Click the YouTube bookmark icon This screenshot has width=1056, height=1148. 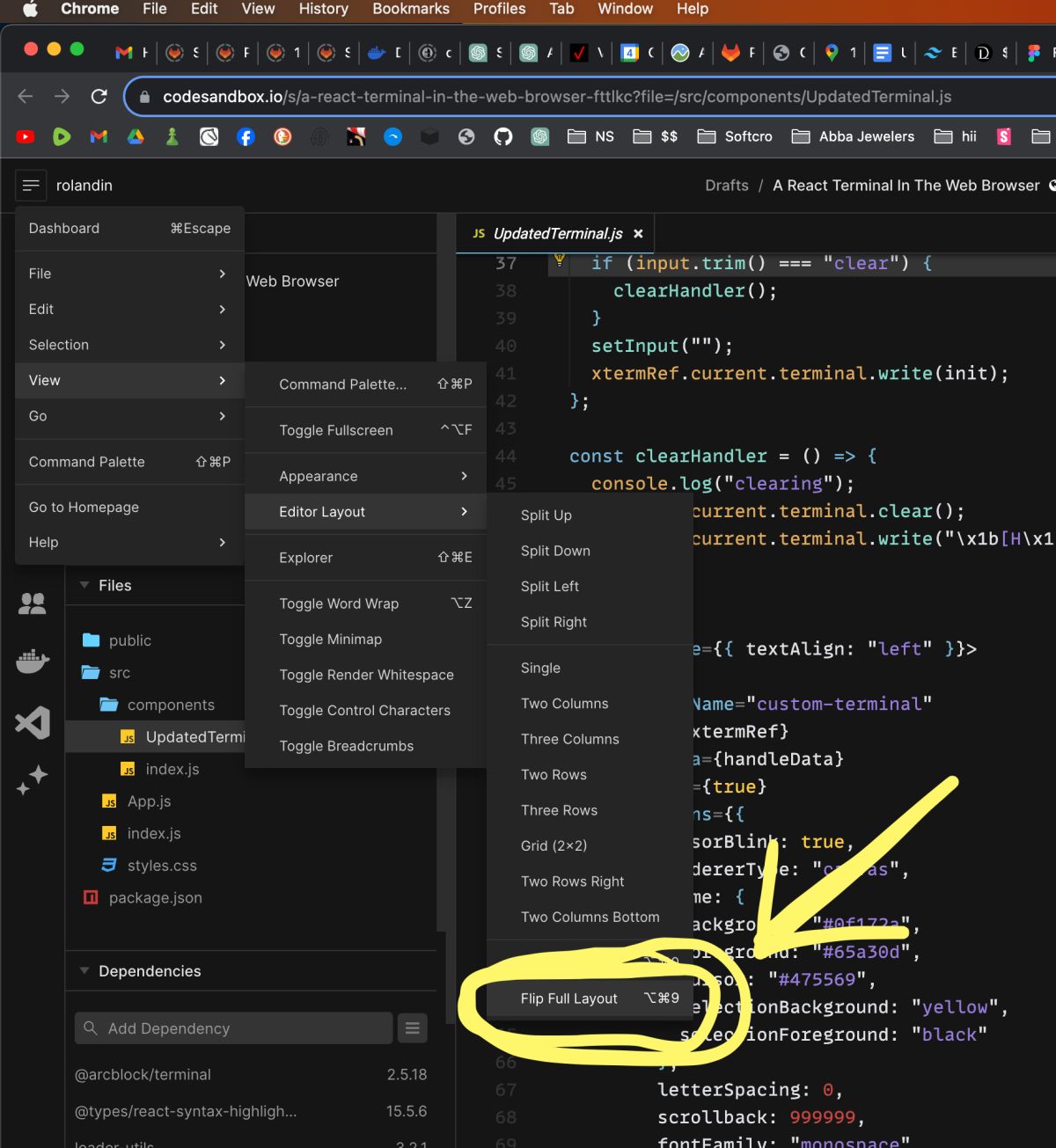click(25, 136)
